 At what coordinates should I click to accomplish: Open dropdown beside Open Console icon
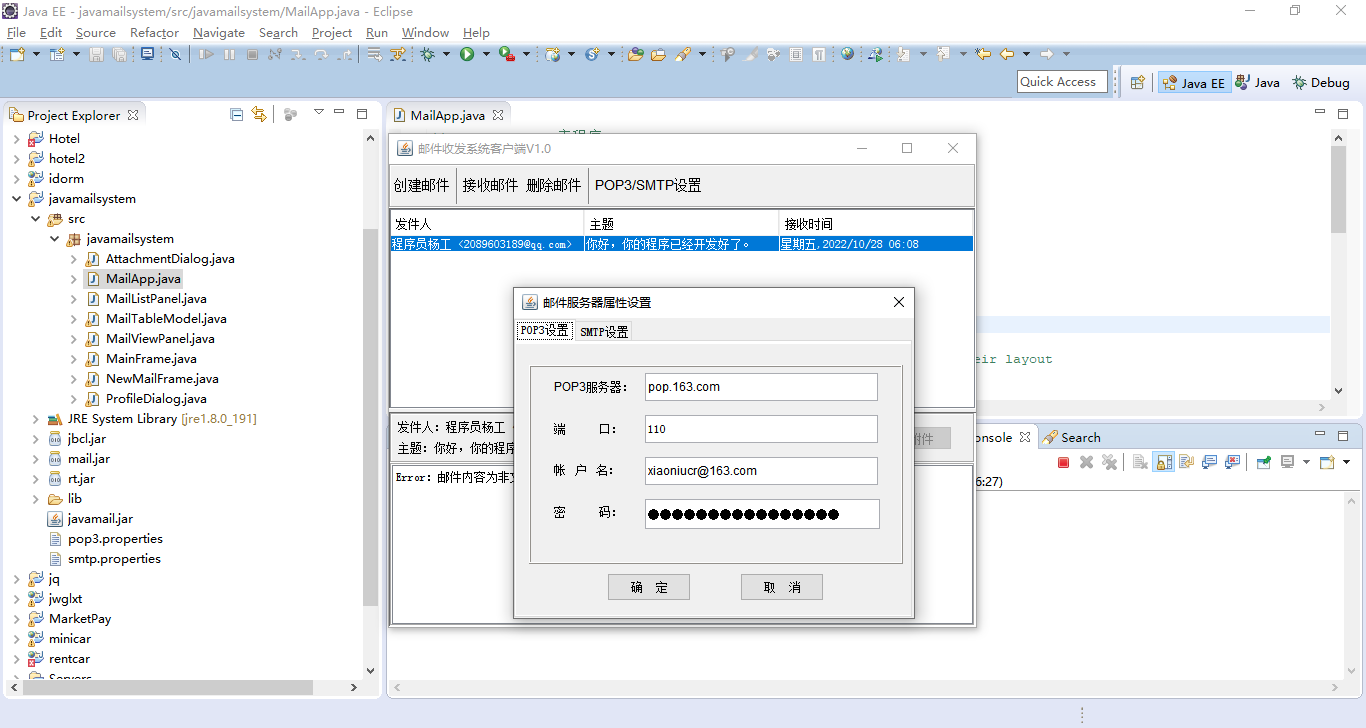1345,462
